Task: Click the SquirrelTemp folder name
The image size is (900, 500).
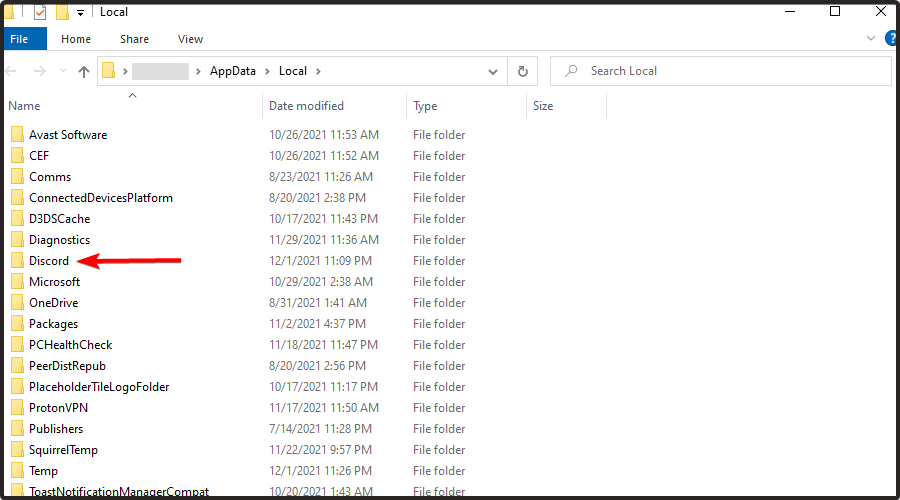Action: coord(63,450)
